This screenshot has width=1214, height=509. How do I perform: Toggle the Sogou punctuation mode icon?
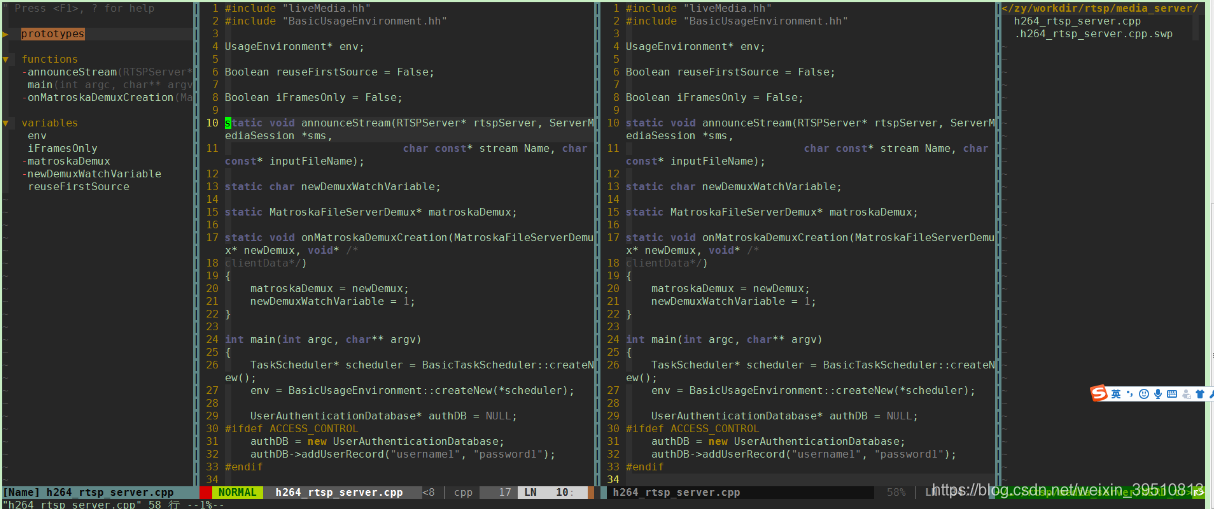coord(1130,394)
